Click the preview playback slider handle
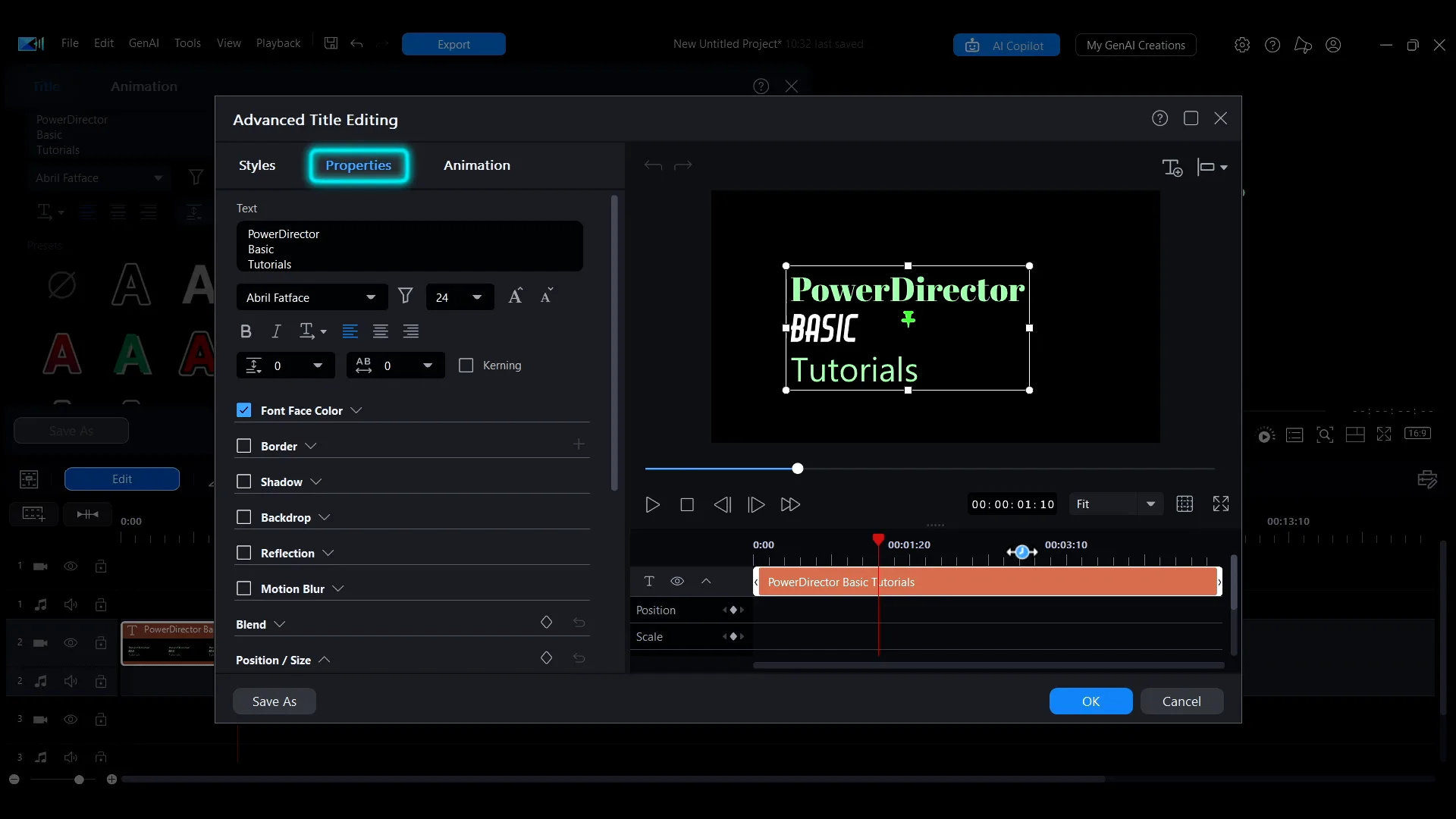 pos(798,469)
